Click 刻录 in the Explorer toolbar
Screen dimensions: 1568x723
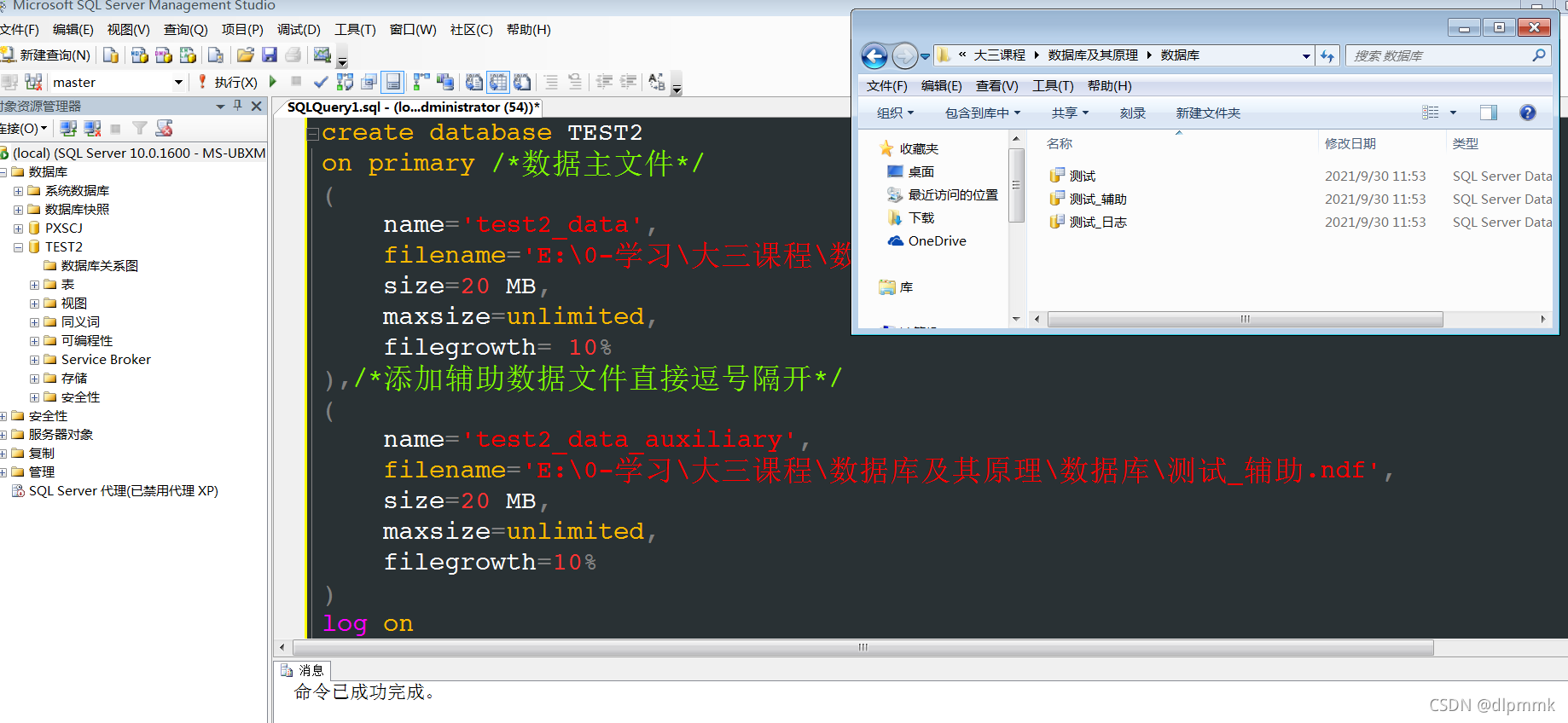1133,113
